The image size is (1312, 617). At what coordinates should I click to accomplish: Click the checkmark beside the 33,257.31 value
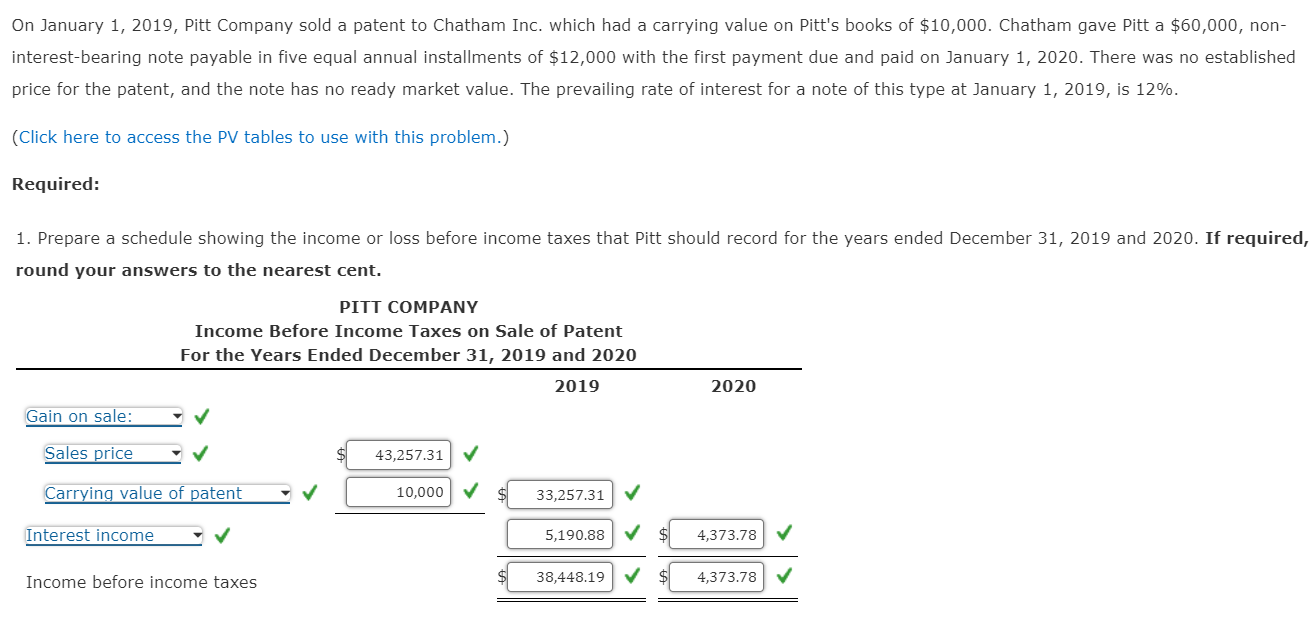(x=631, y=492)
